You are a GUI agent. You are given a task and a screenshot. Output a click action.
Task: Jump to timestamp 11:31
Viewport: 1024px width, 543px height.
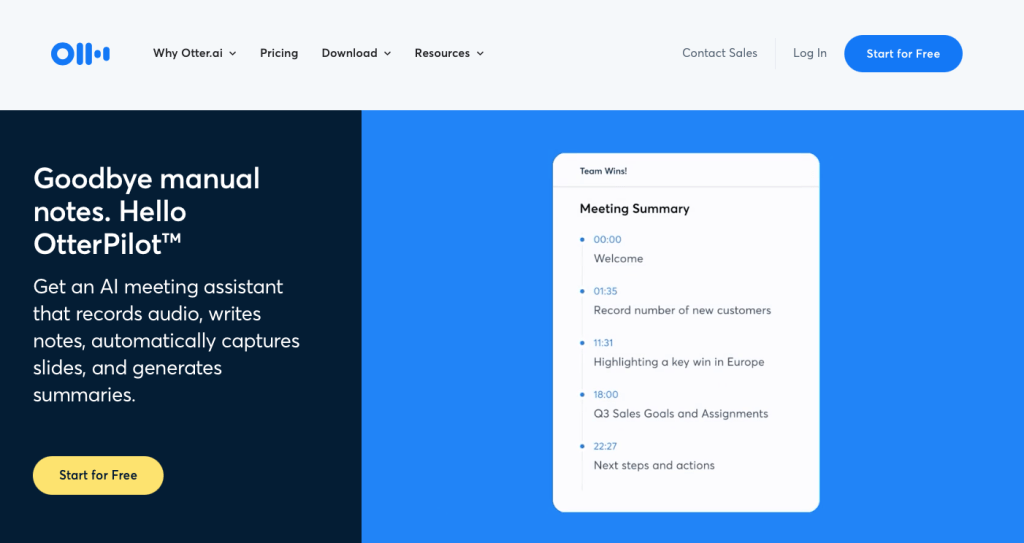pyautogui.click(x=603, y=342)
